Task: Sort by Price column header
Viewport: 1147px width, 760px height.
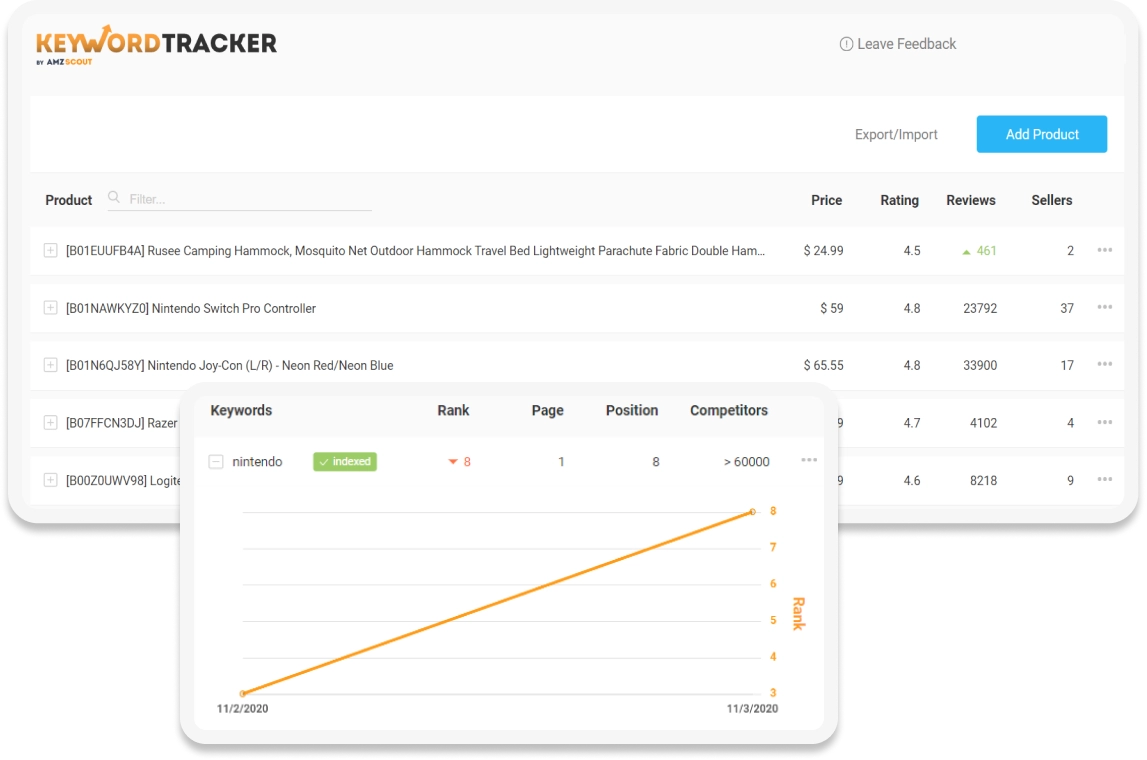Action: 827,200
